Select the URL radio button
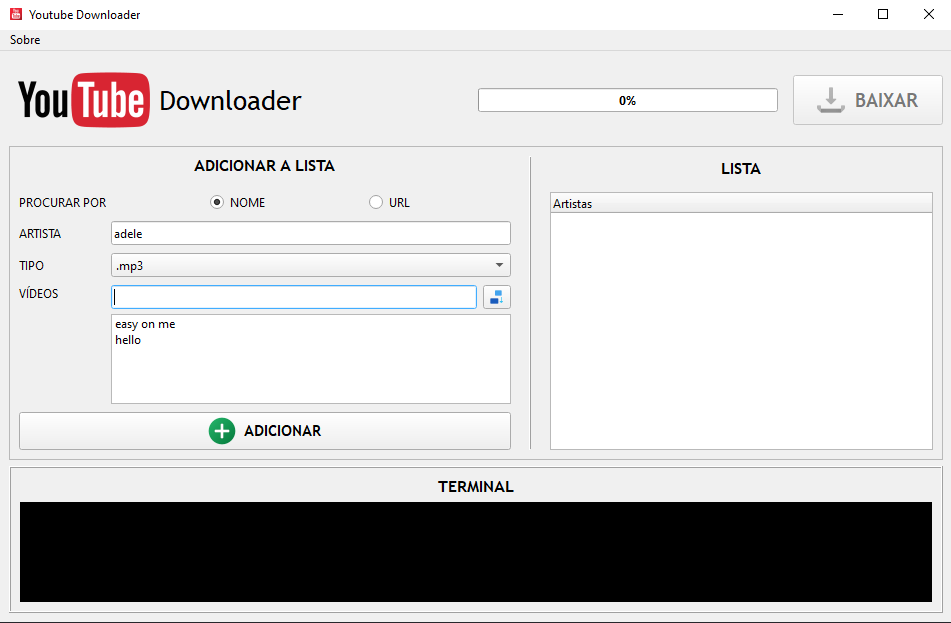This screenshot has height=623, width=951. [x=375, y=202]
